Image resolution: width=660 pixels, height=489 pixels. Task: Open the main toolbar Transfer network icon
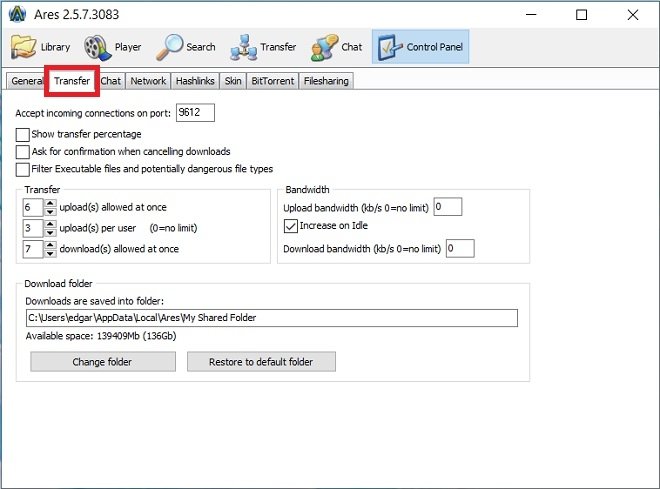244,48
